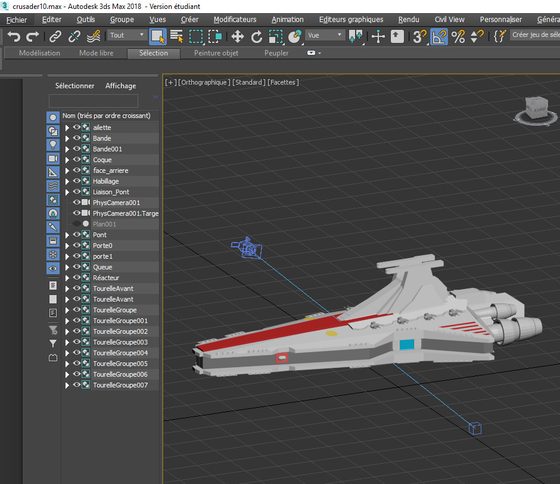
Task: Click the Redo arrow icon
Action: (32, 36)
